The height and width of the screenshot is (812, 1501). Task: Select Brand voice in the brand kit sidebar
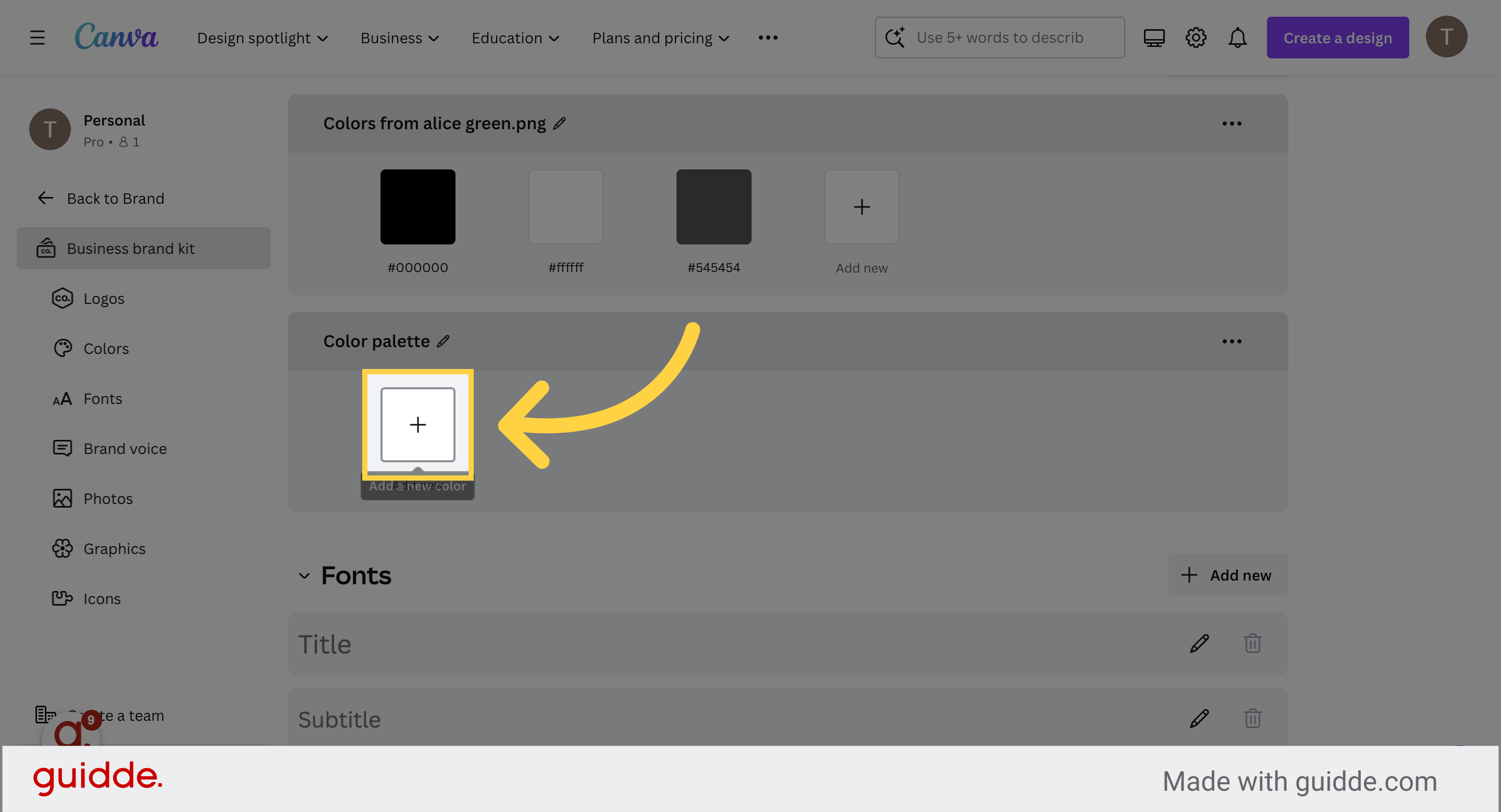tap(125, 448)
